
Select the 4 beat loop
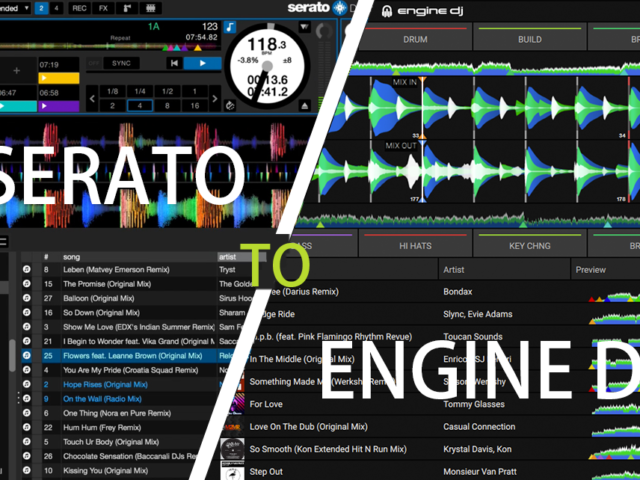140,106
